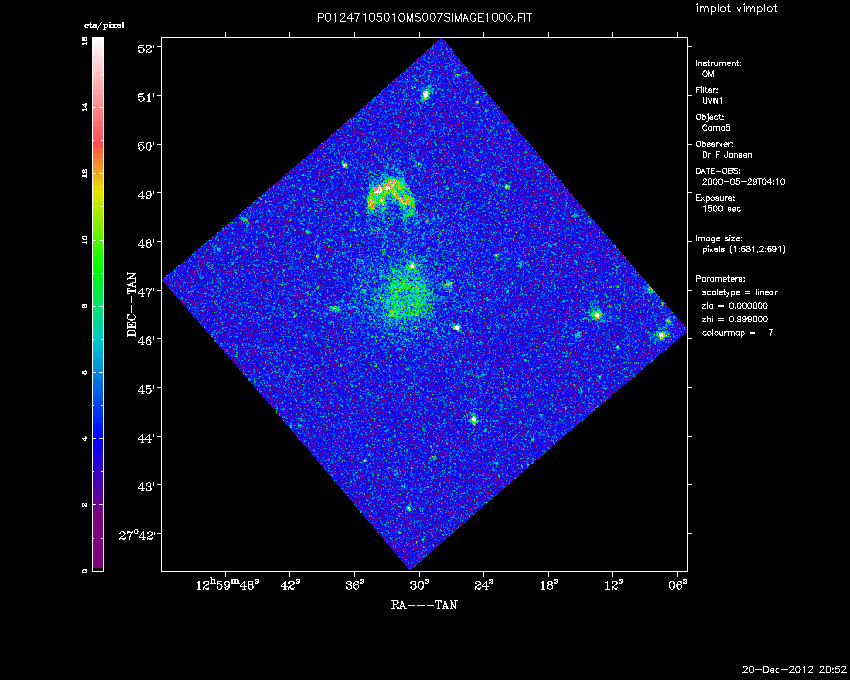Click the observer name 'Dr F Jansen'
850x680 pixels.
coord(727,155)
